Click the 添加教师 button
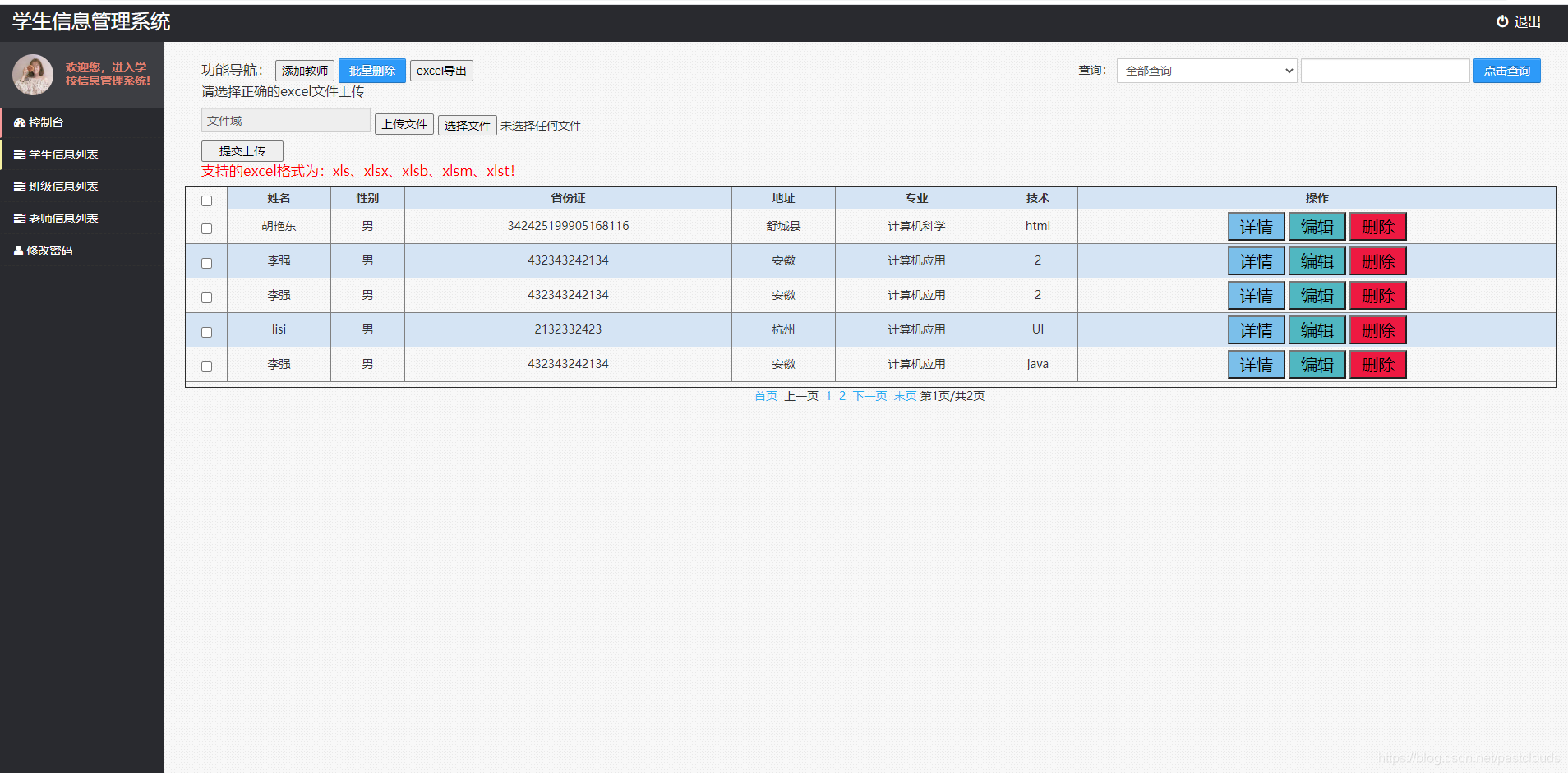The width and height of the screenshot is (1568, 773). tap(305, 71)
